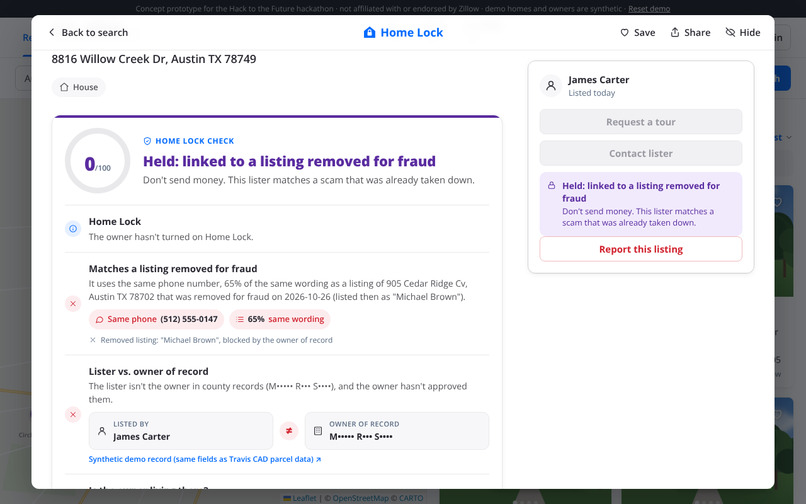Click the 'Lister vs. owner of record' title
806x504 pixels.
(x=149, y=371)
